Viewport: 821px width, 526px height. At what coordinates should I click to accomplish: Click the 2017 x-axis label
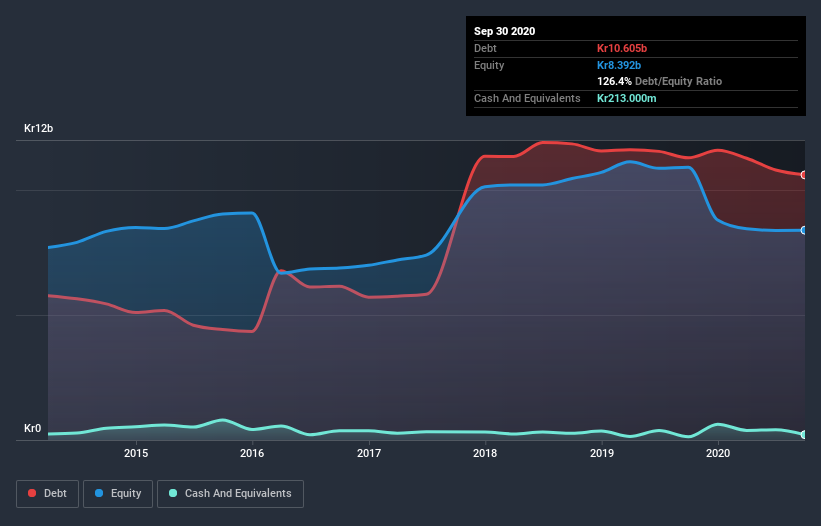369,453
